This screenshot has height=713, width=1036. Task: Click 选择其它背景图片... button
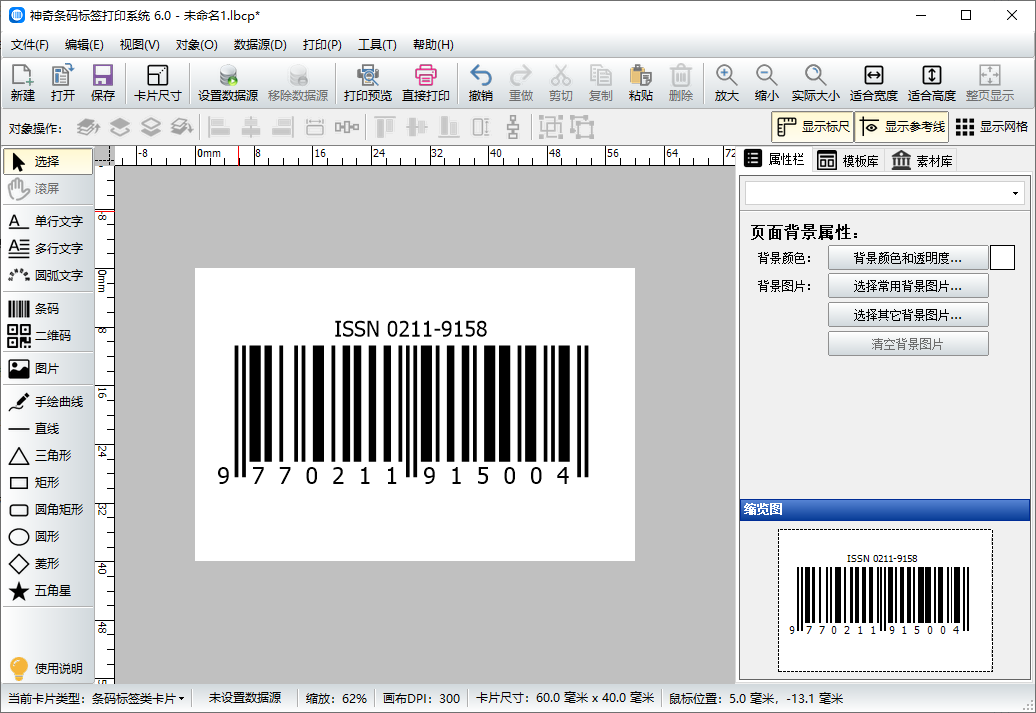(908, 315)
